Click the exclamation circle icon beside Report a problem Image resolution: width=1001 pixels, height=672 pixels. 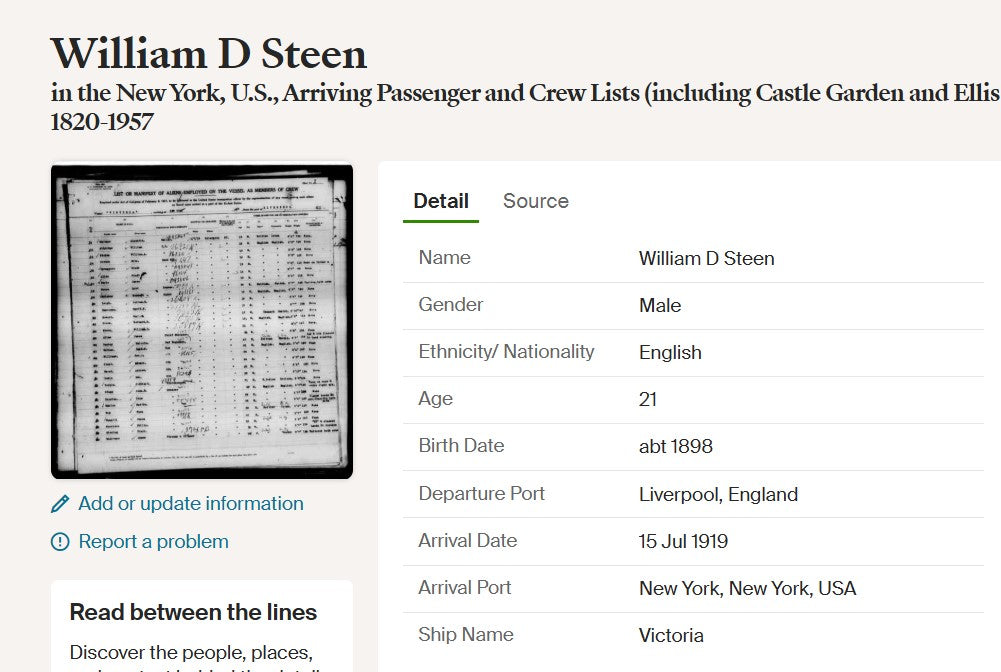pyautogui.click(x=60, y=542)
